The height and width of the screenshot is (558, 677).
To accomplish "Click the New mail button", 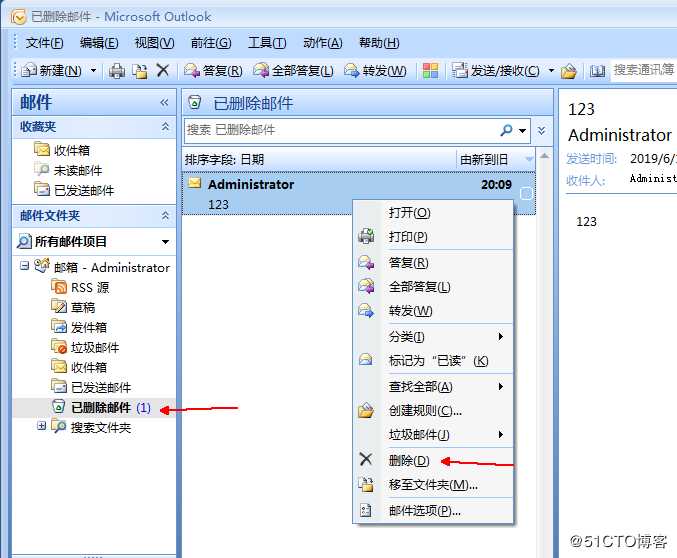I will coord(52,70).
